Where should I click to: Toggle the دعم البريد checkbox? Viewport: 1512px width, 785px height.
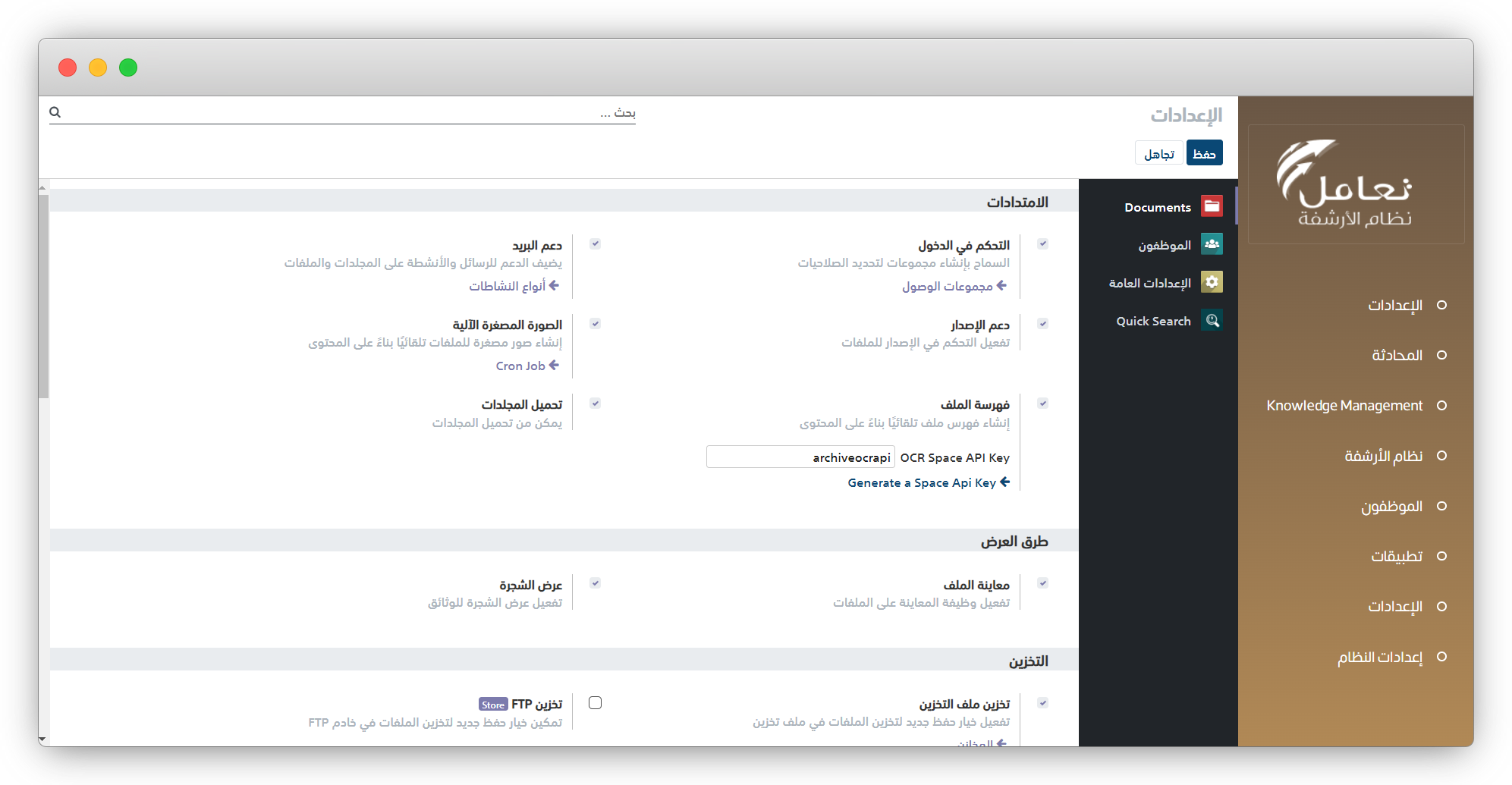pyautogui.click(x=596, y=244)
